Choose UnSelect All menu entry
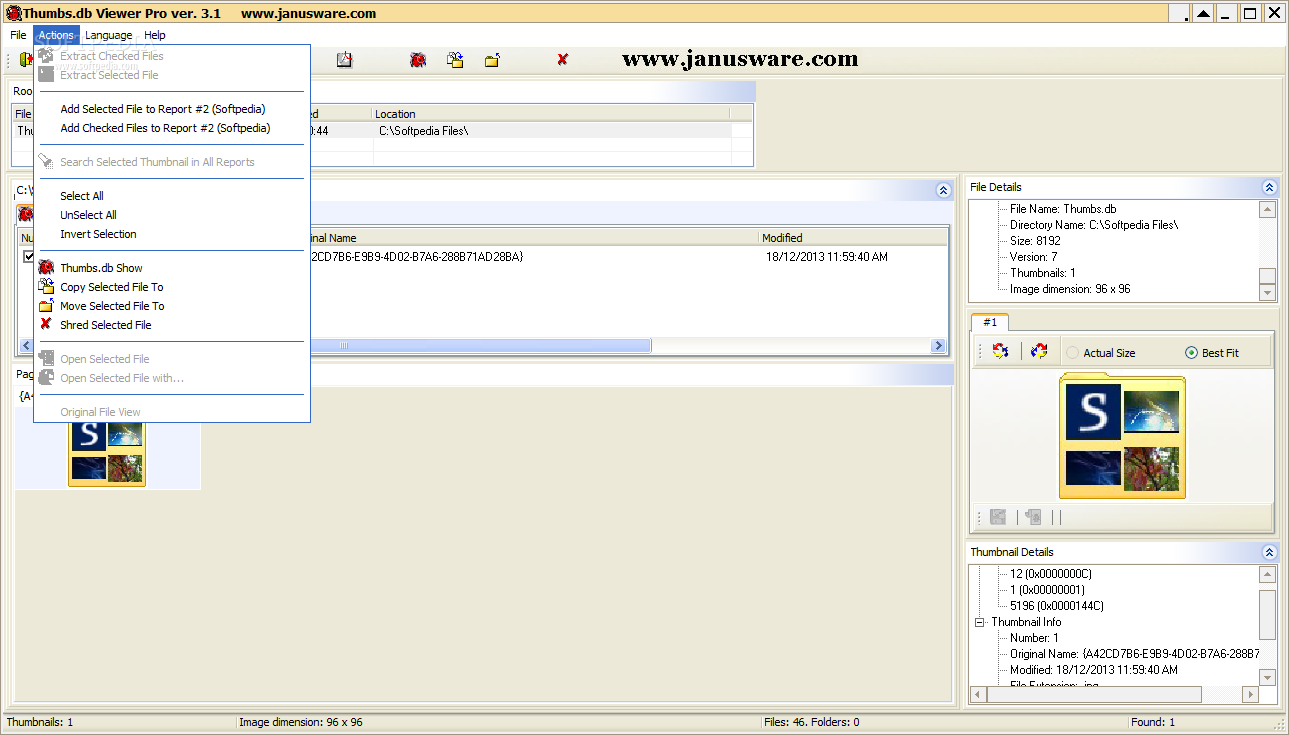The image size is (1289, 735). [172, 215]
